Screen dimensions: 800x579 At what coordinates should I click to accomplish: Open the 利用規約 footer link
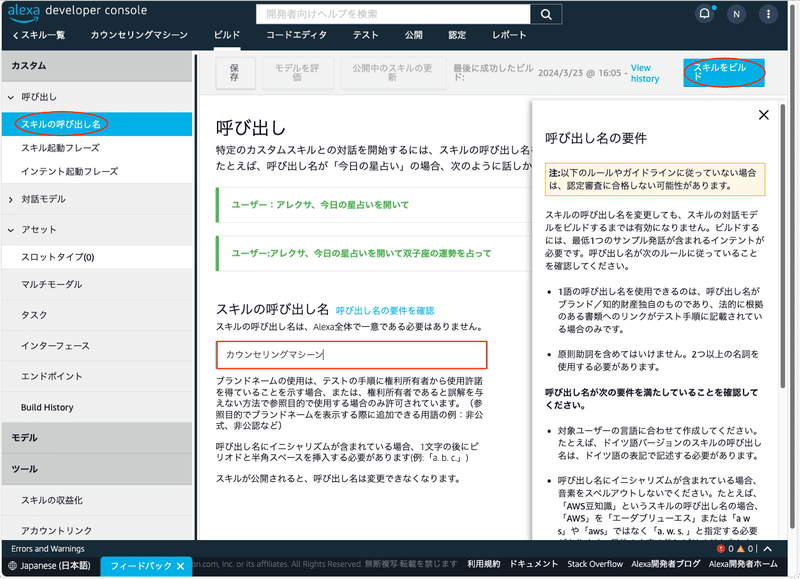[x=483, y=564]
